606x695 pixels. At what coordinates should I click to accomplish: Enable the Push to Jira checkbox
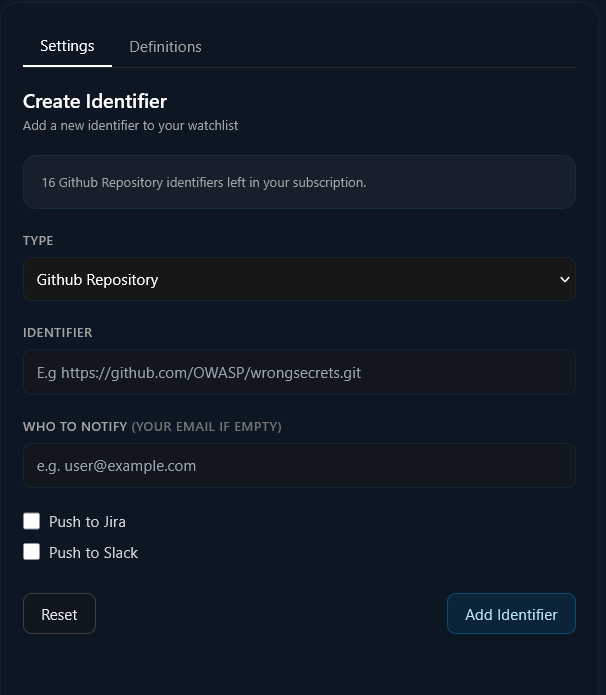click(x=32, y=521)
